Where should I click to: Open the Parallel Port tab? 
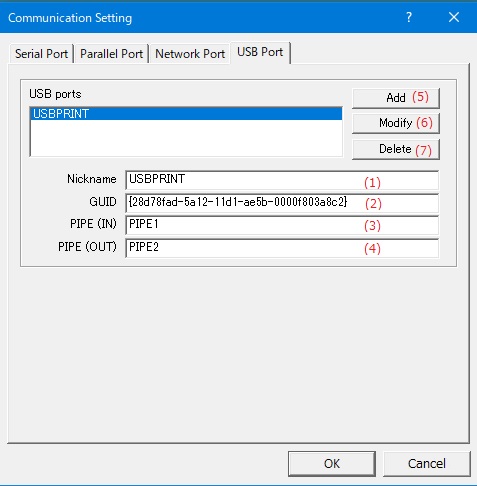111,54
